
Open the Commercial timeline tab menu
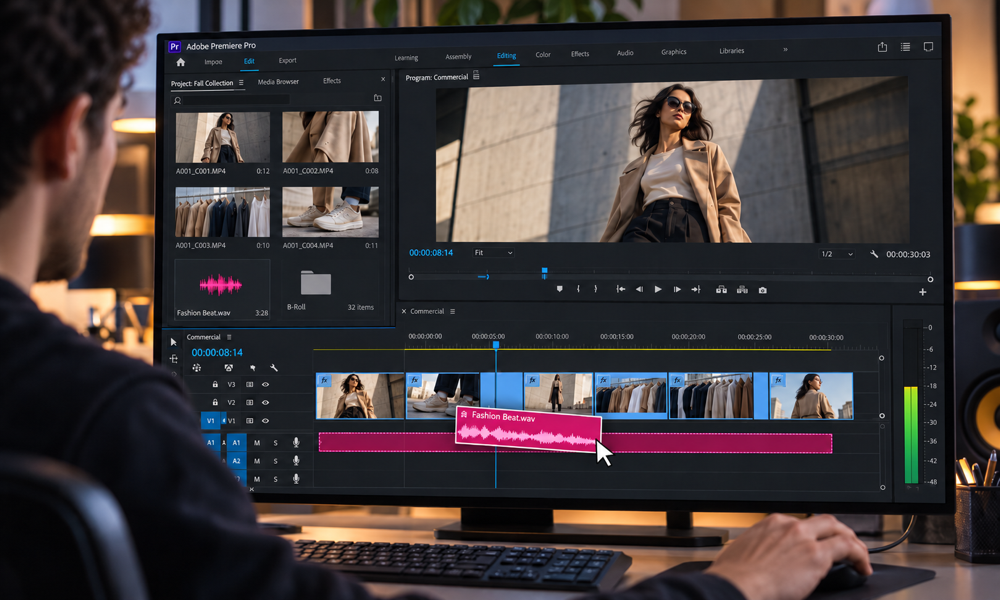click(x=452, y=312)
